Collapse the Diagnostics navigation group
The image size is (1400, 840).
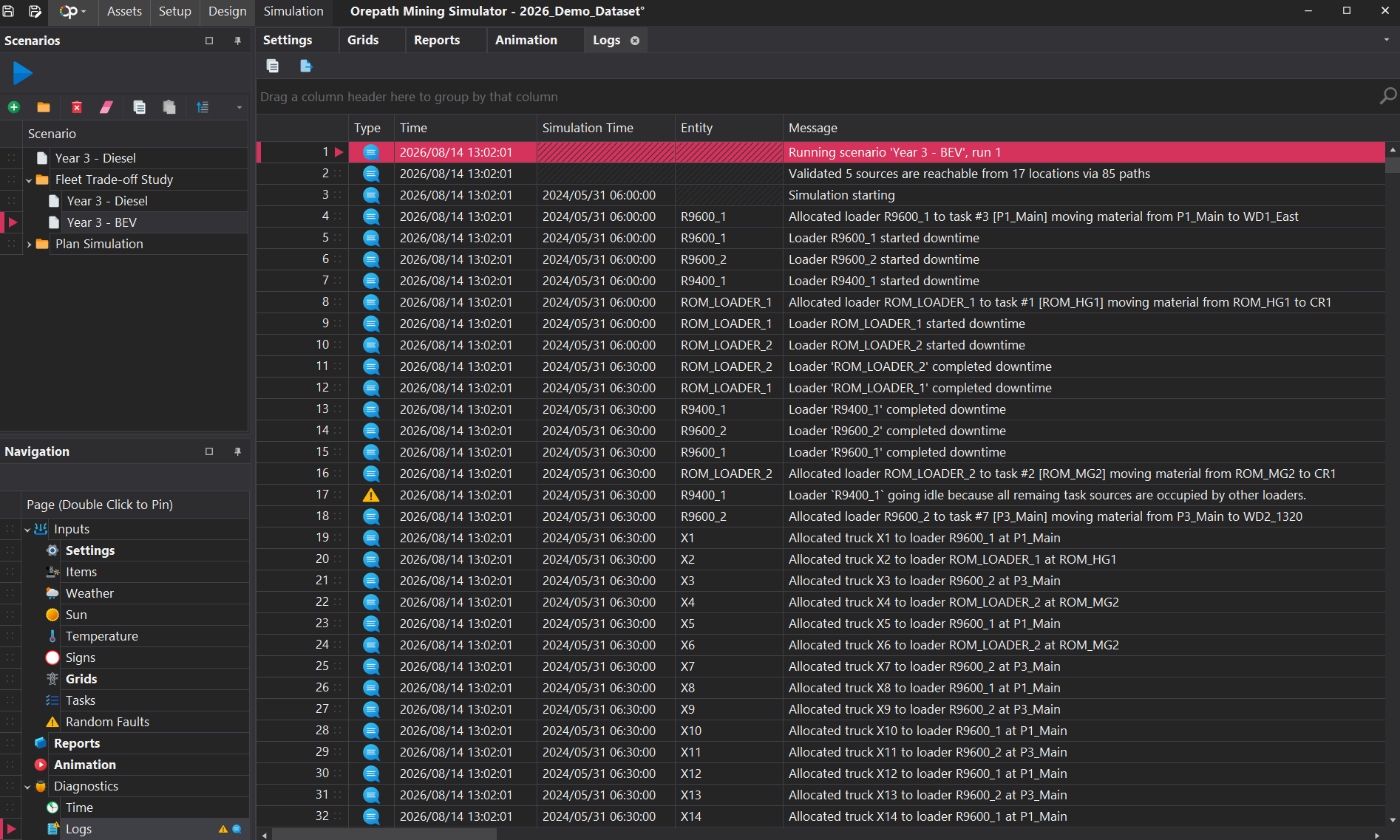27,787
